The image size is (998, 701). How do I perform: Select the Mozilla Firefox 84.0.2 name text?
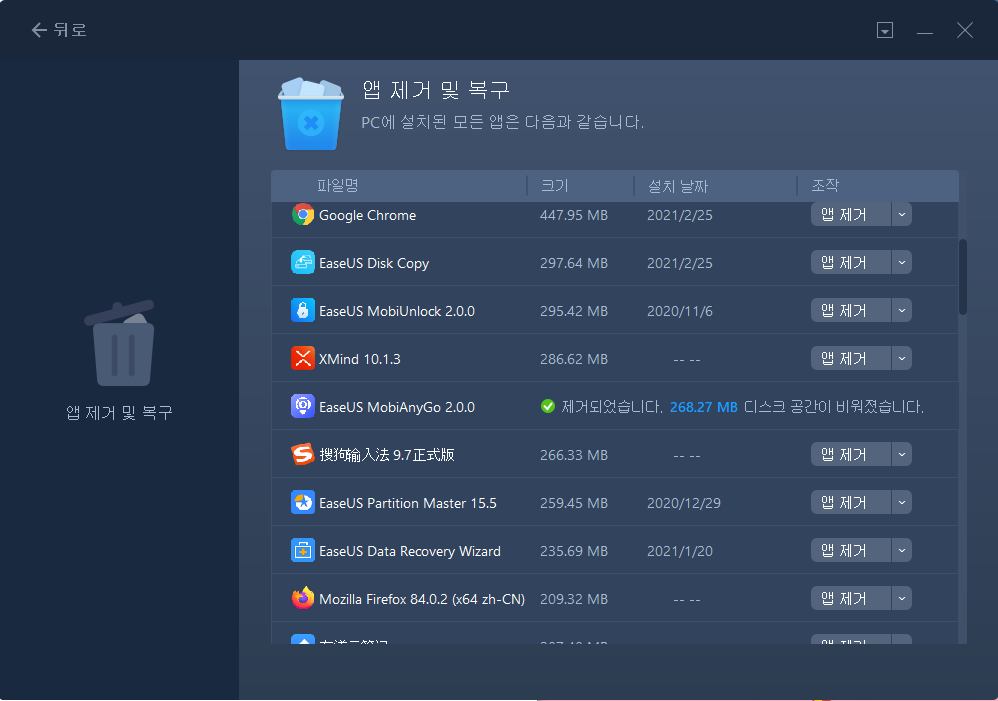[421, 599]
